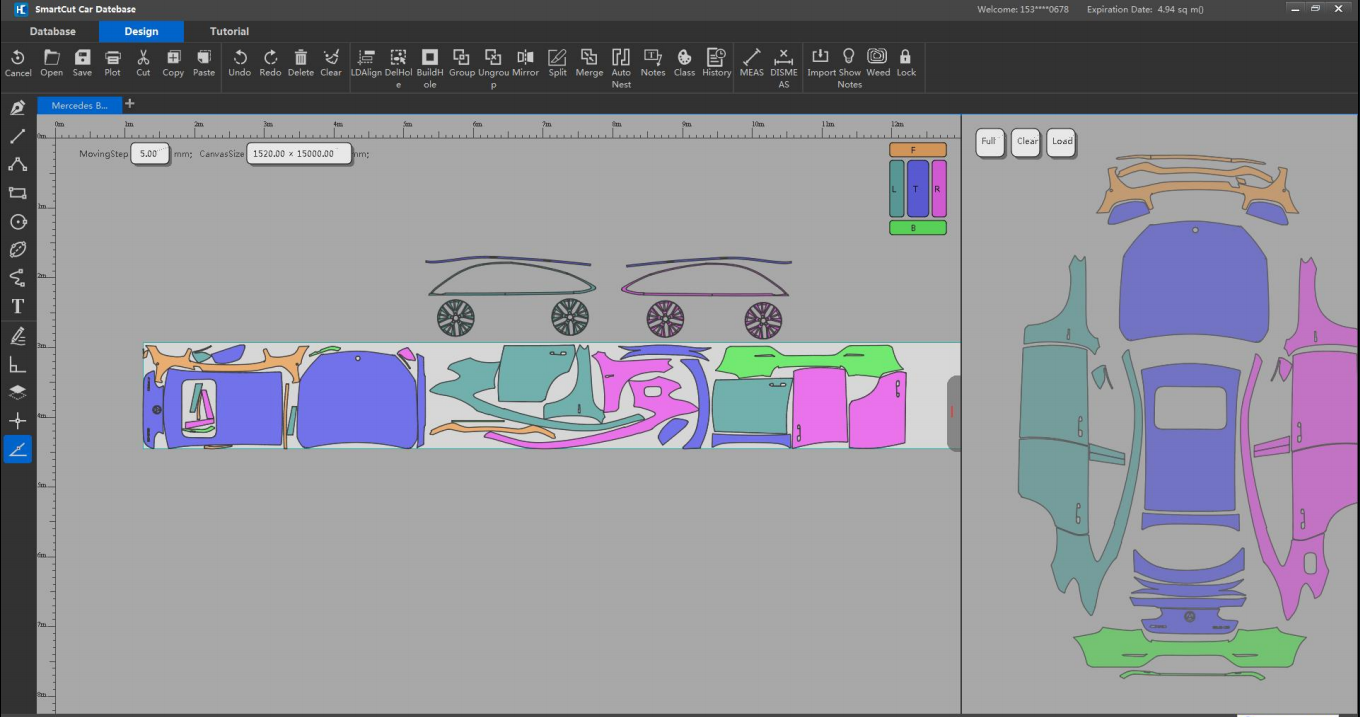The width and height of the screenshot is (1360, 717).
Task: Click the green B section swatch
Action: coord(918,228)
